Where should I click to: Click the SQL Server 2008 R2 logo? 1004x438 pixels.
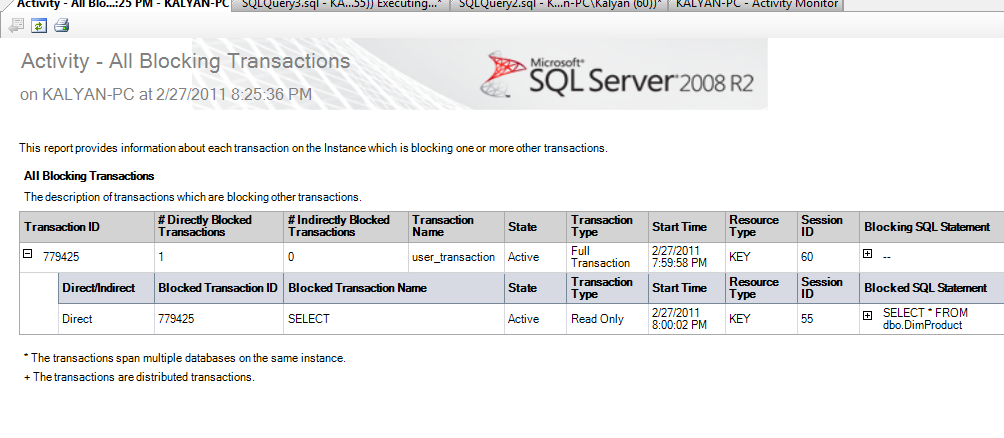tap(617, 74)
